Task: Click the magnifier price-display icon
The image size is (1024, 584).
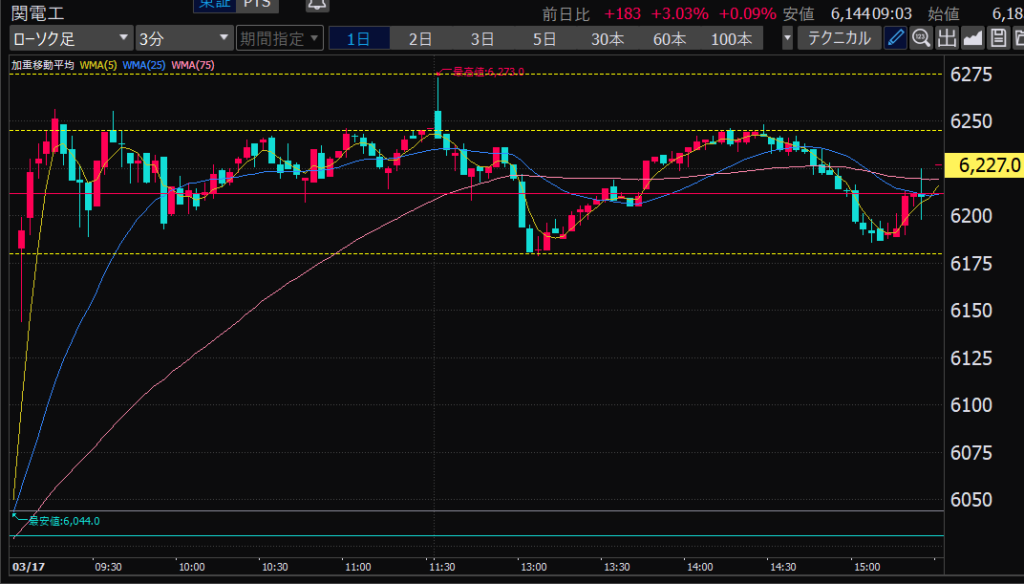Action: [x=921, y=39]
